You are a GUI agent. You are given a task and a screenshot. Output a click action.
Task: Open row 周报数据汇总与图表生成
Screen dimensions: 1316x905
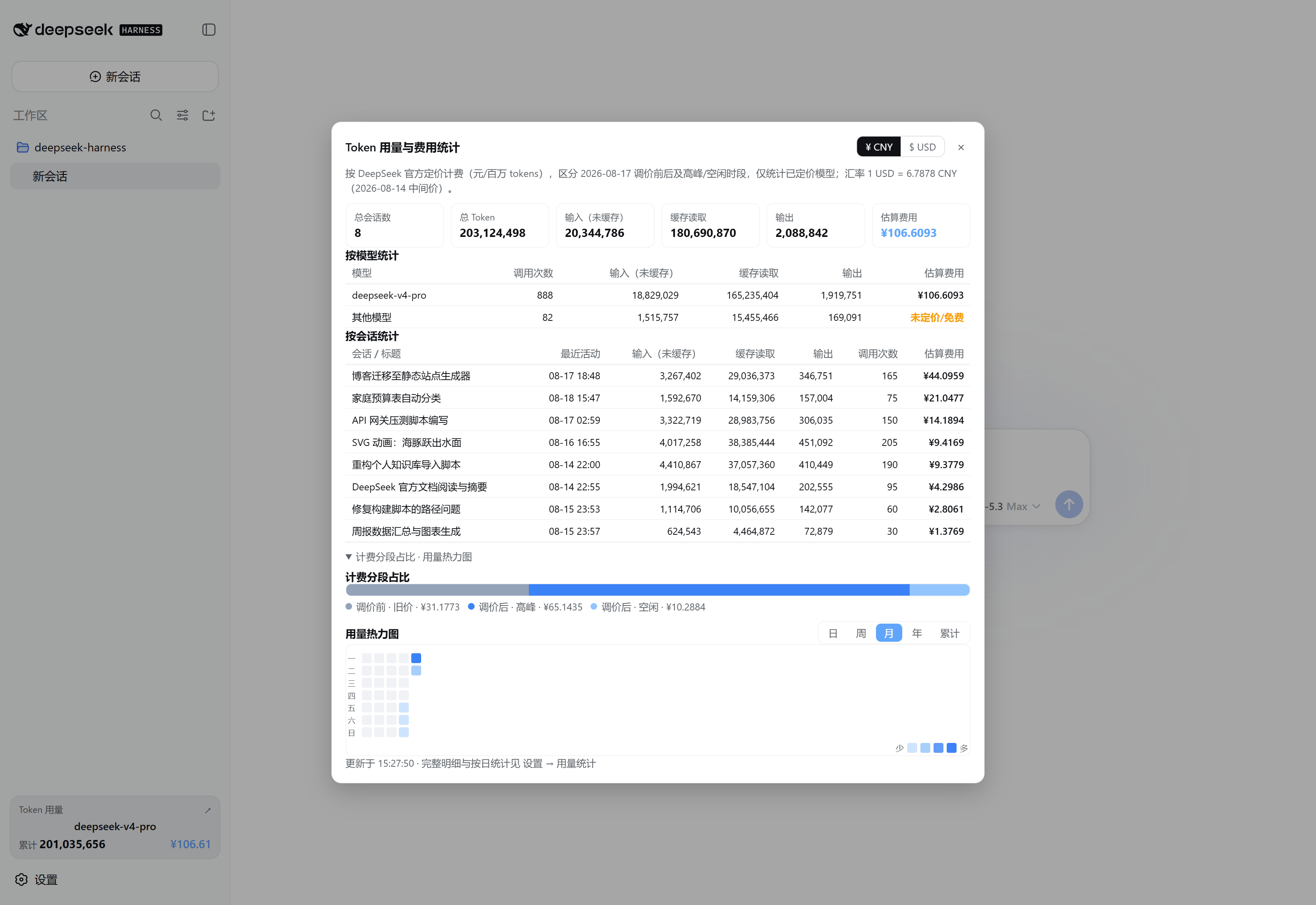tap(658, 531)
